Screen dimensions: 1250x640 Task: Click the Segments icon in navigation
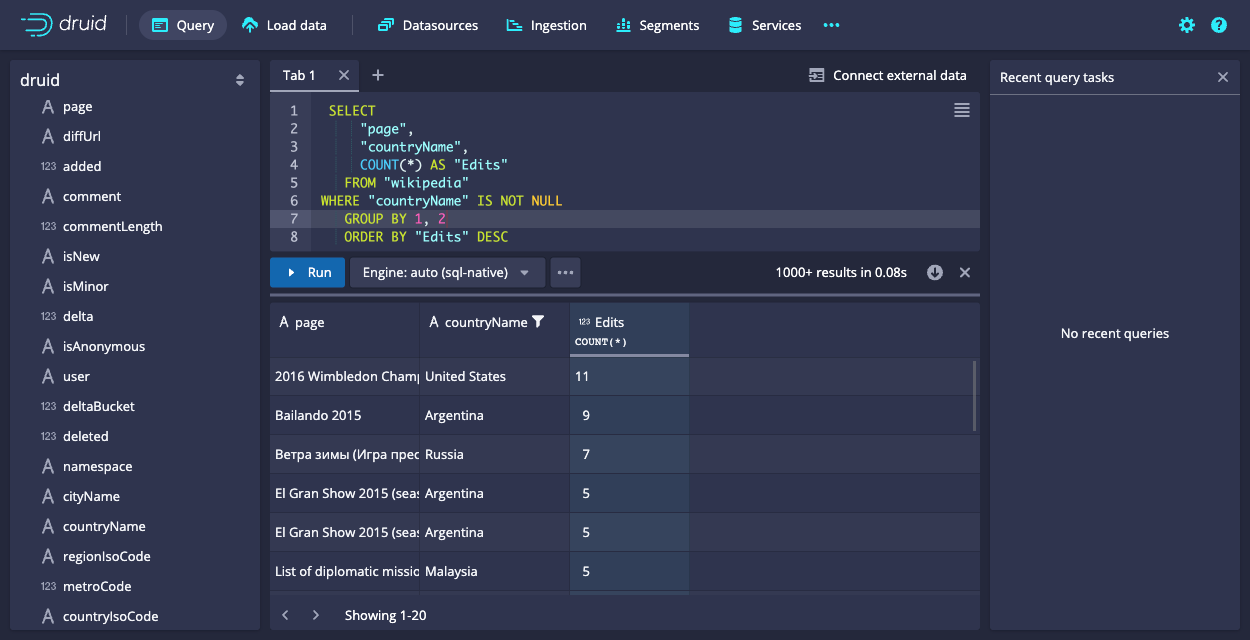click(621, 25)
